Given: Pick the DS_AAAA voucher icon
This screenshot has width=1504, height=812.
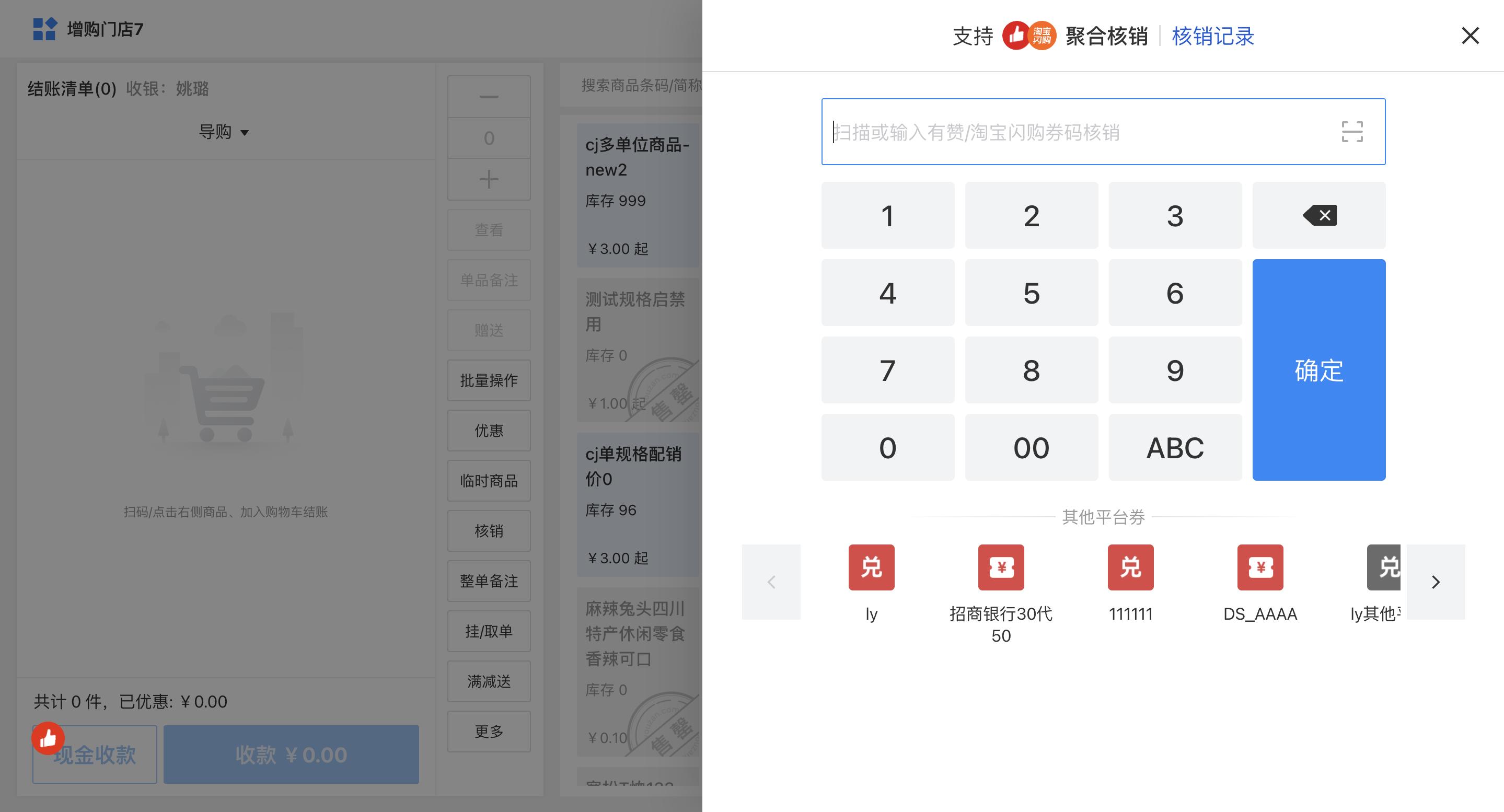Looking at the screenshot, I should [1260, 567].
